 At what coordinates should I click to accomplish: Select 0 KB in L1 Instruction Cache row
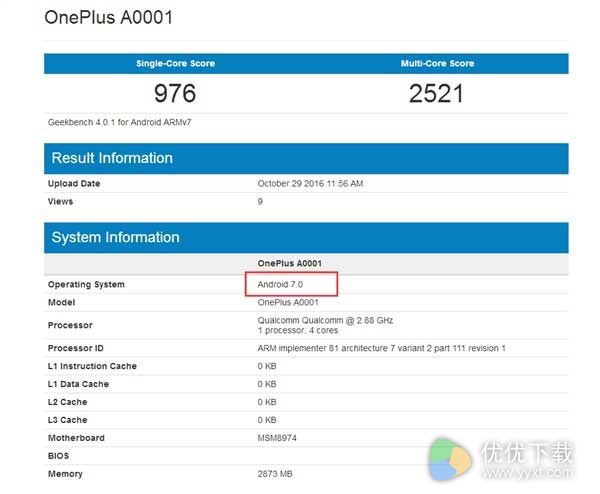(267, 366)
